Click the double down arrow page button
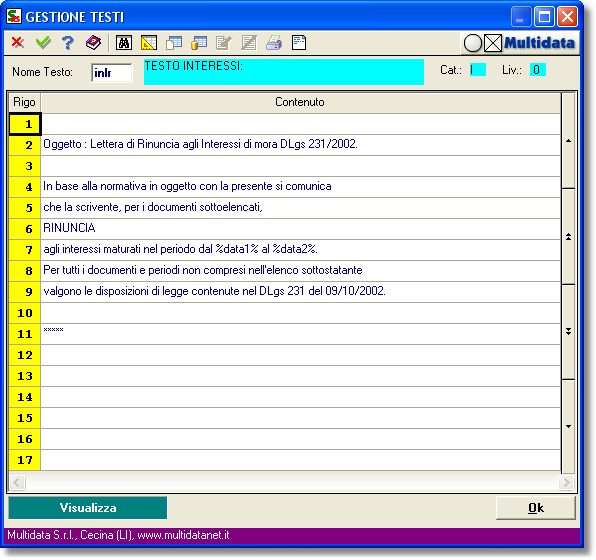The height and width of the screenshot is (560, 596). [x=568, y=332]
